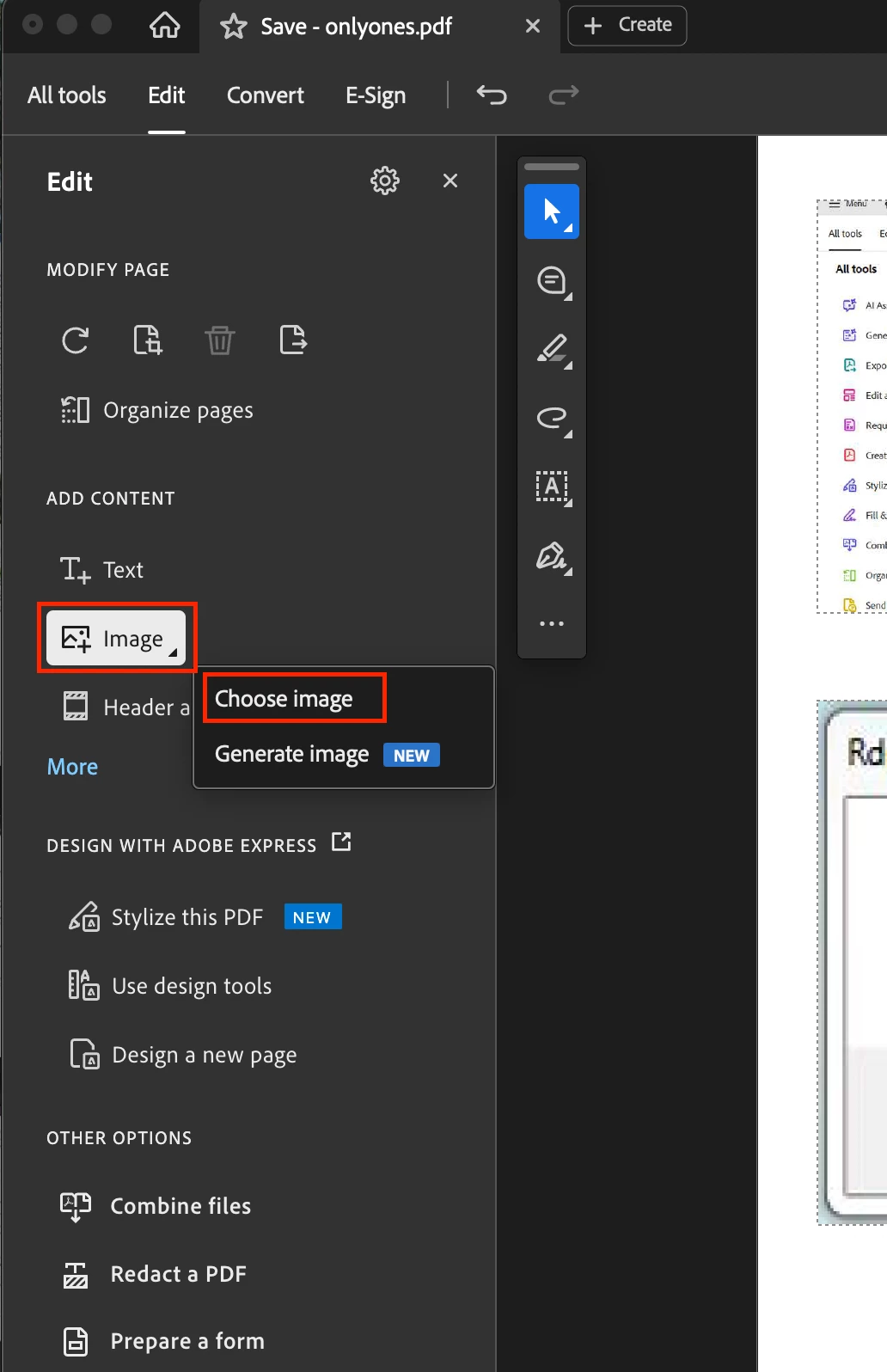Open the Convert tab

[265, 95]
